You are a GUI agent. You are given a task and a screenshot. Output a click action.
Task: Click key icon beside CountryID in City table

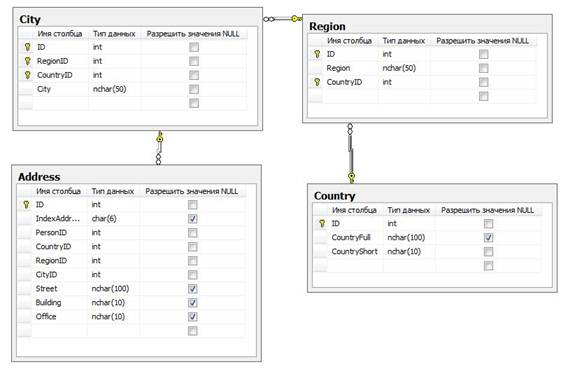pos(27,75)
